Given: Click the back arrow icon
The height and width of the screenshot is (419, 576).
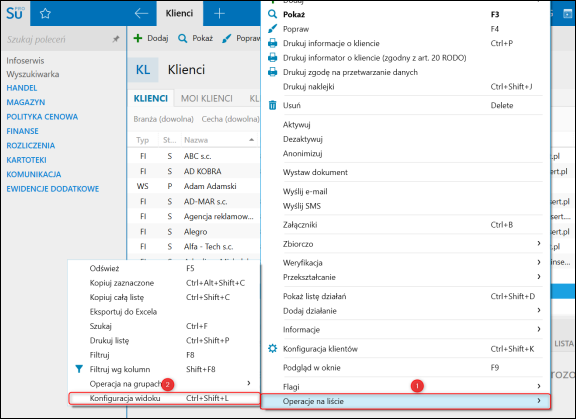Looking at the screenshot, I should pyautogui.click(x=141, y=14).
